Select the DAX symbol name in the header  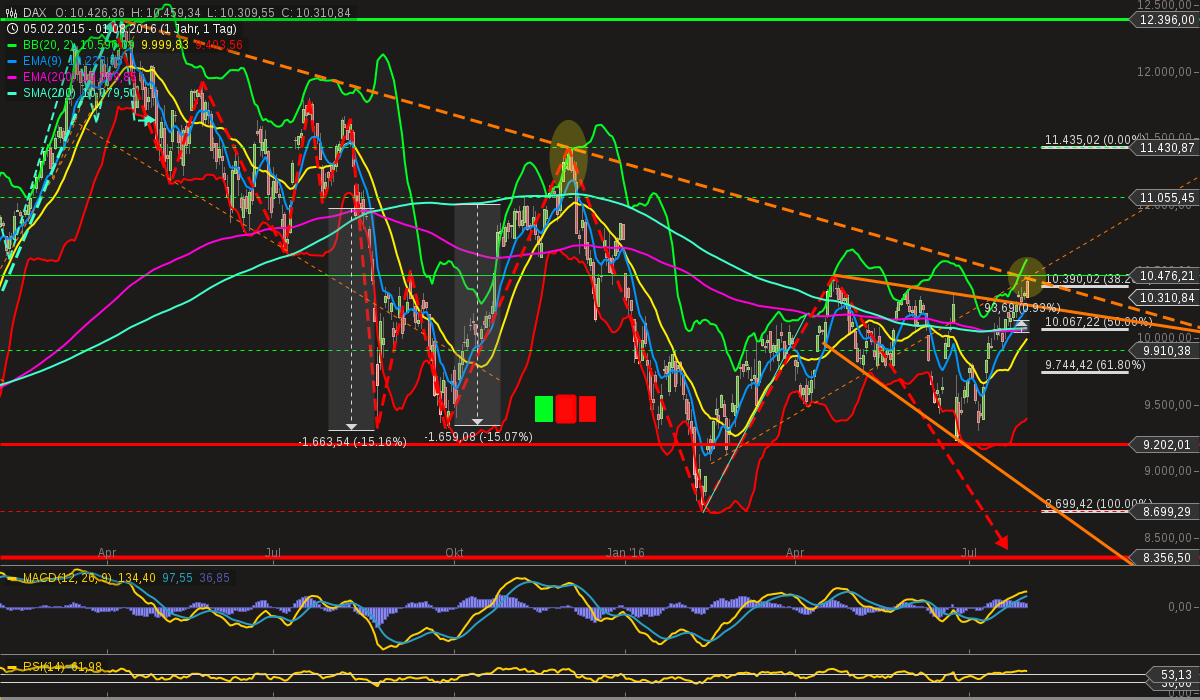coord(35,12)
